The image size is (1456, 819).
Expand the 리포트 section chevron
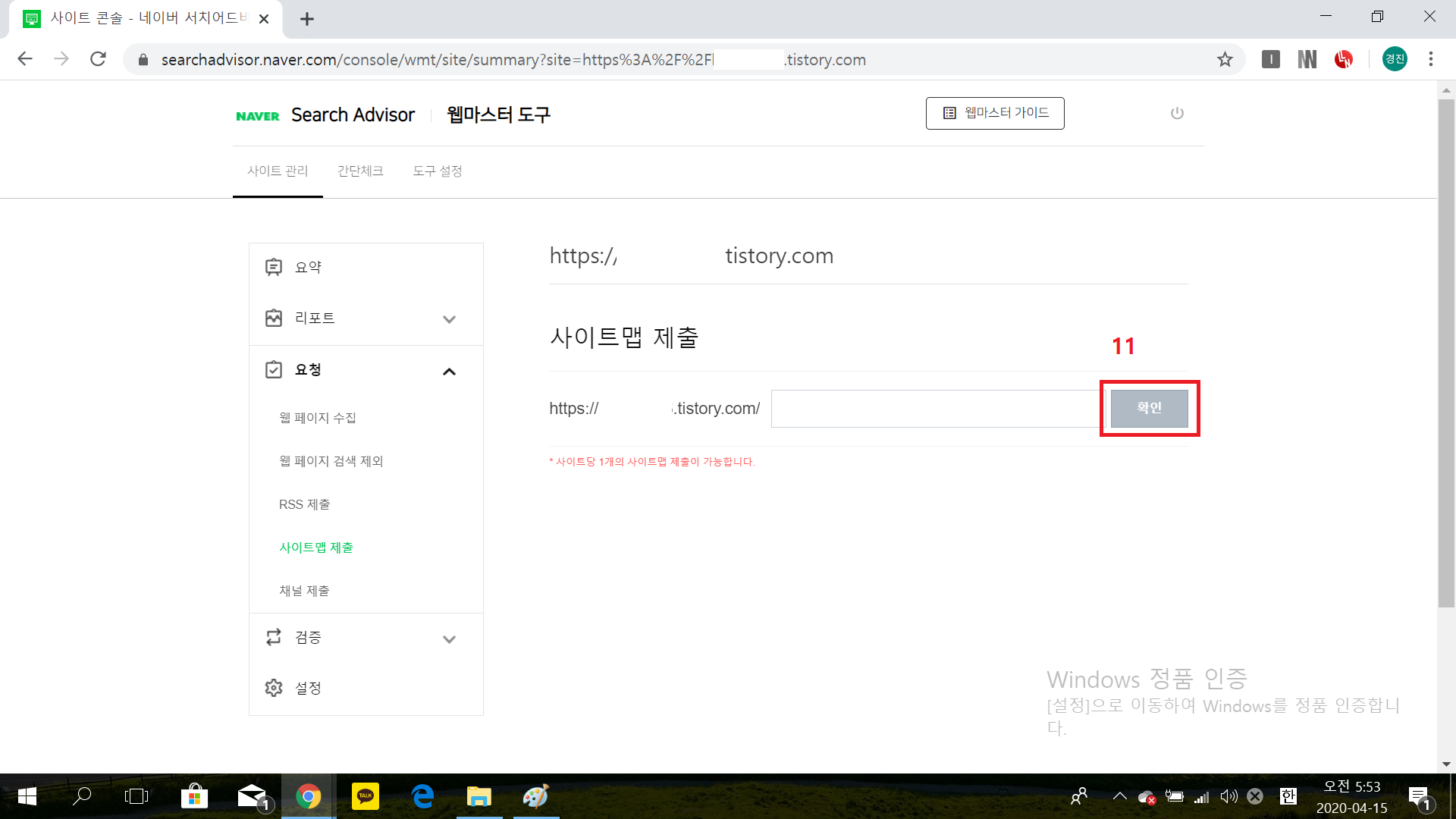point(449,319)
